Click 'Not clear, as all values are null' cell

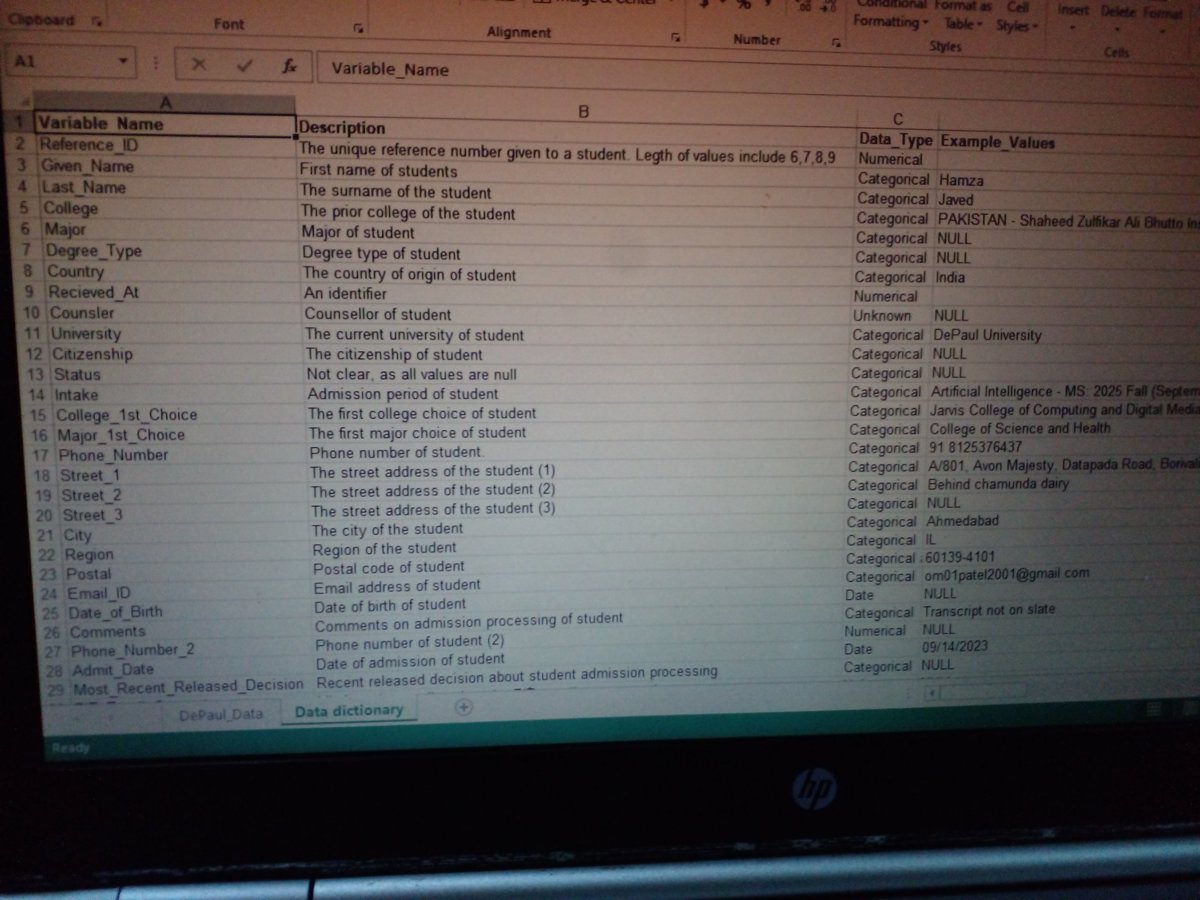(576, 374)
